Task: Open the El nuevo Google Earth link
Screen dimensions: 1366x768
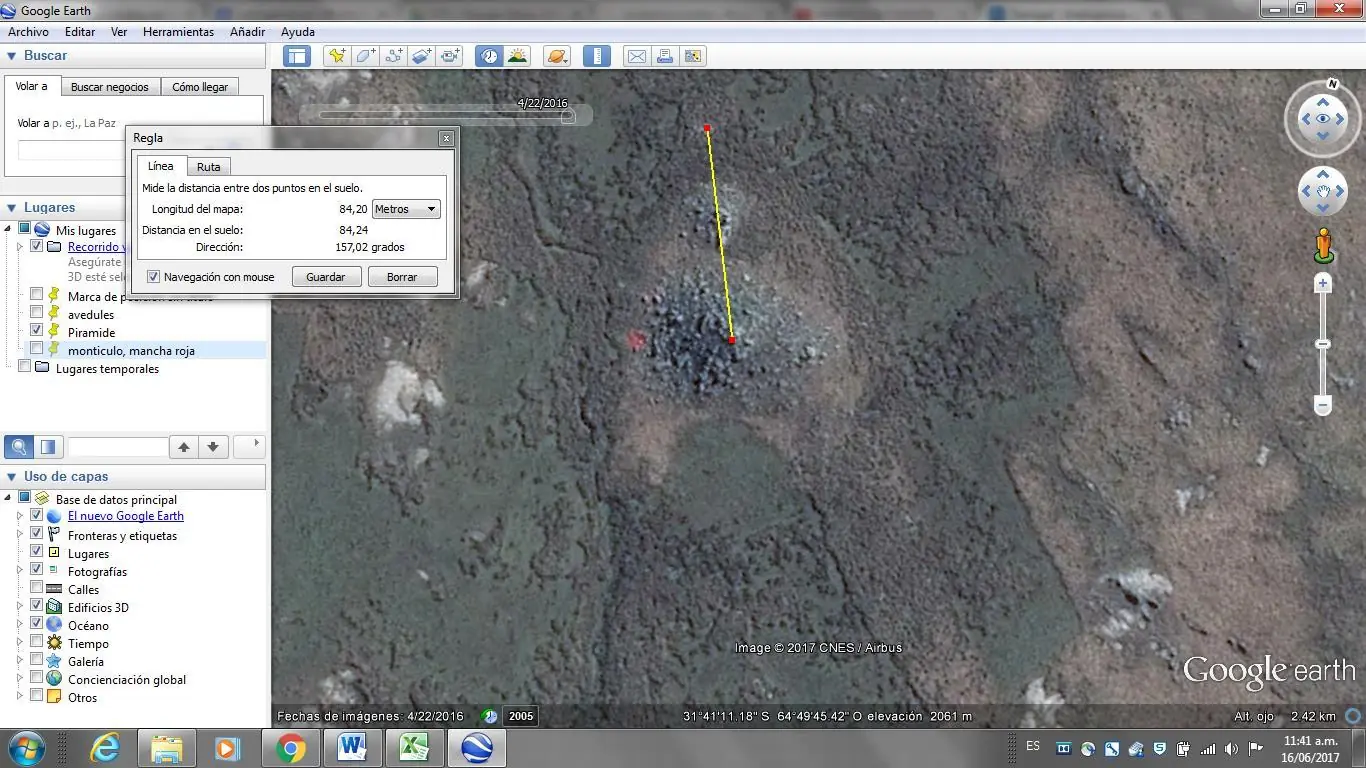Action: (x=126, y=516)
